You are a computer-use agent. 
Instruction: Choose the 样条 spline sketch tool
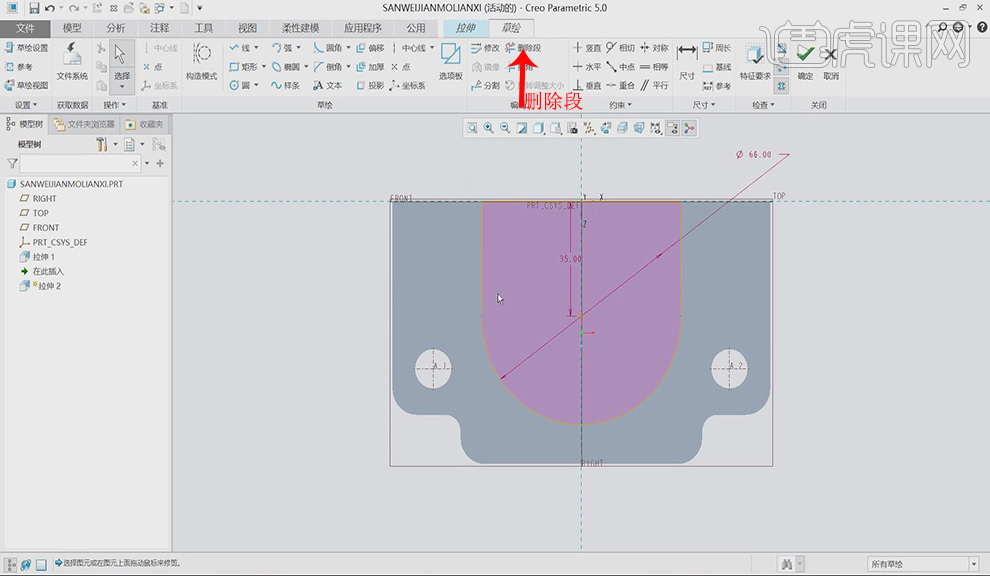(286, 85)
